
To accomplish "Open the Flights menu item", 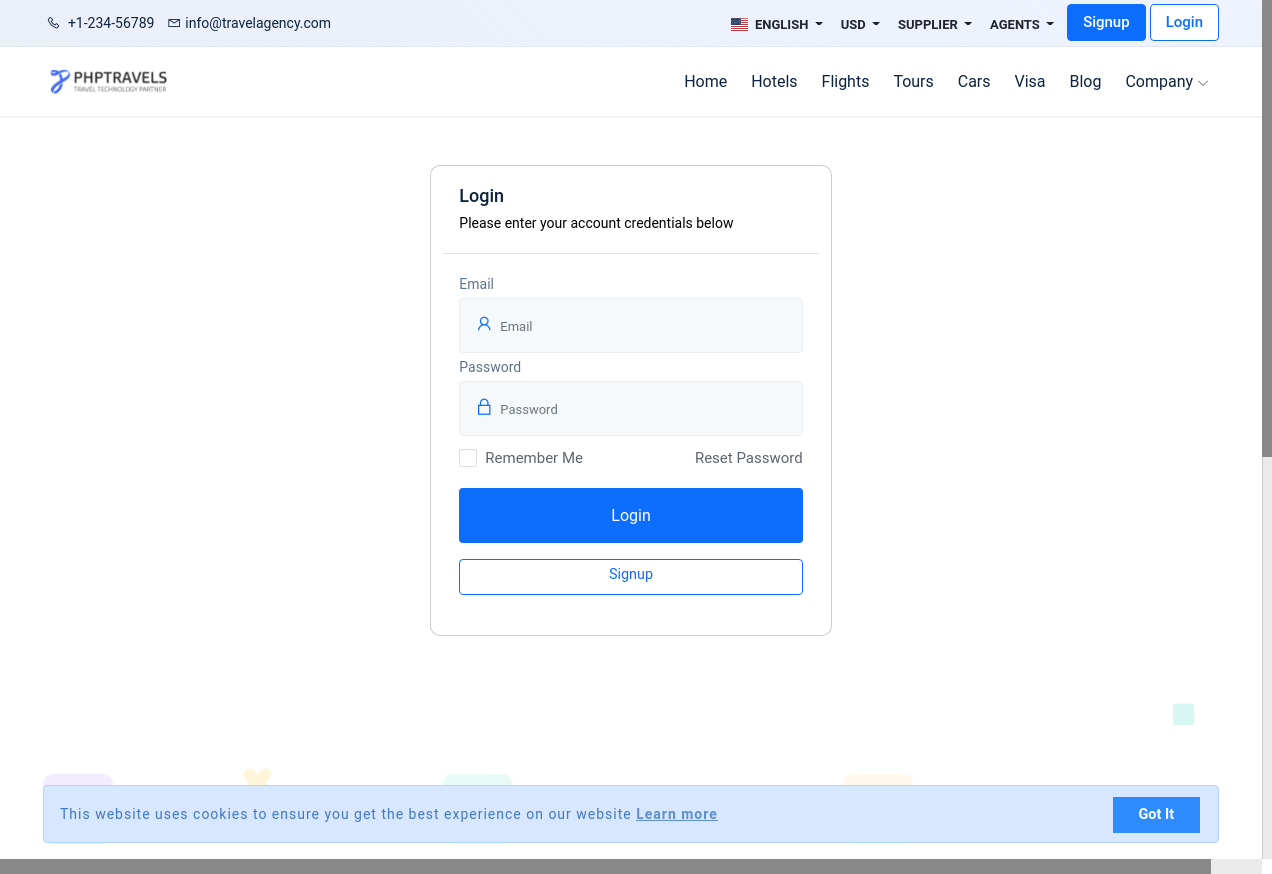I will pyautogui.click(x=845, y=82).
